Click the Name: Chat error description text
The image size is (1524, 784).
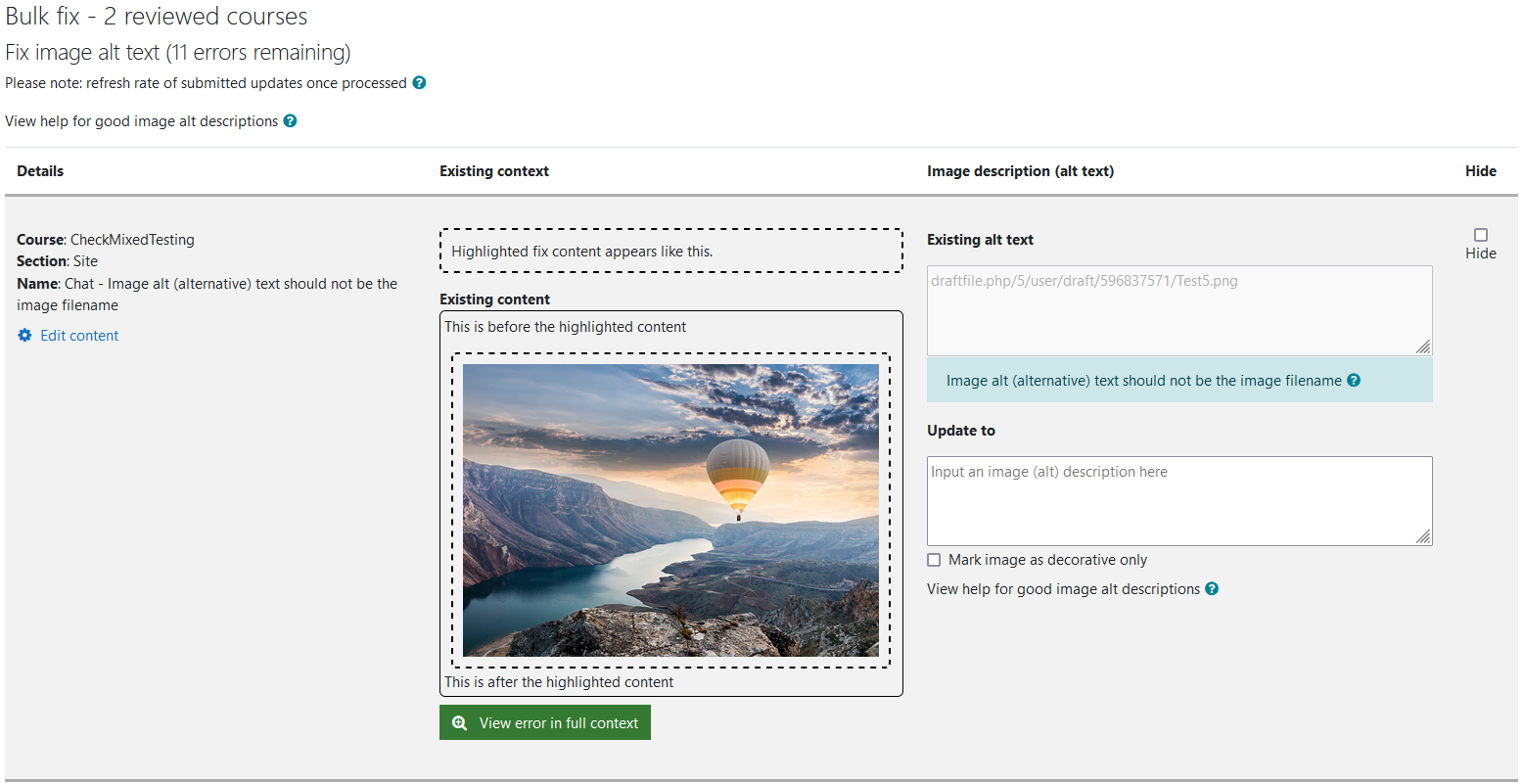pos(207,295)
